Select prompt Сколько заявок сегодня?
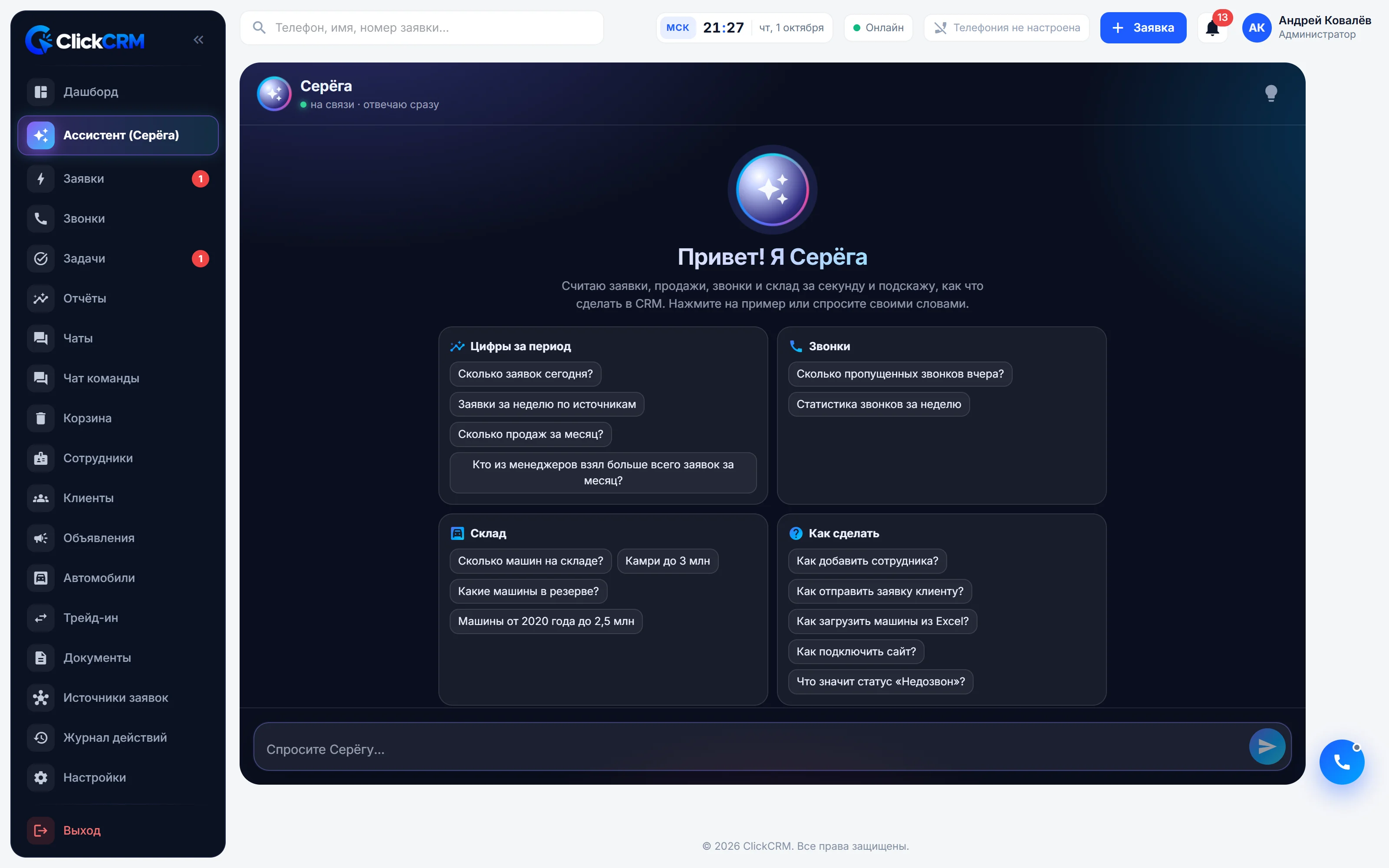Image resolution: width=1389 pixels, height=868 pixels. (525, 374)
